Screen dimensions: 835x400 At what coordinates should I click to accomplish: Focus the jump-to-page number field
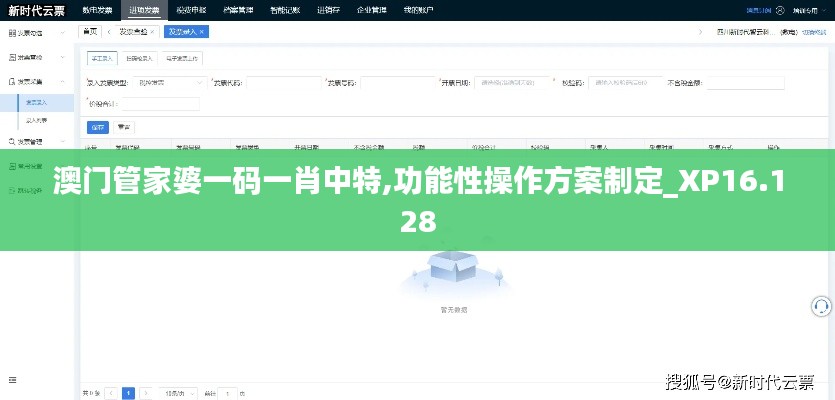click(x=228, y=393)
